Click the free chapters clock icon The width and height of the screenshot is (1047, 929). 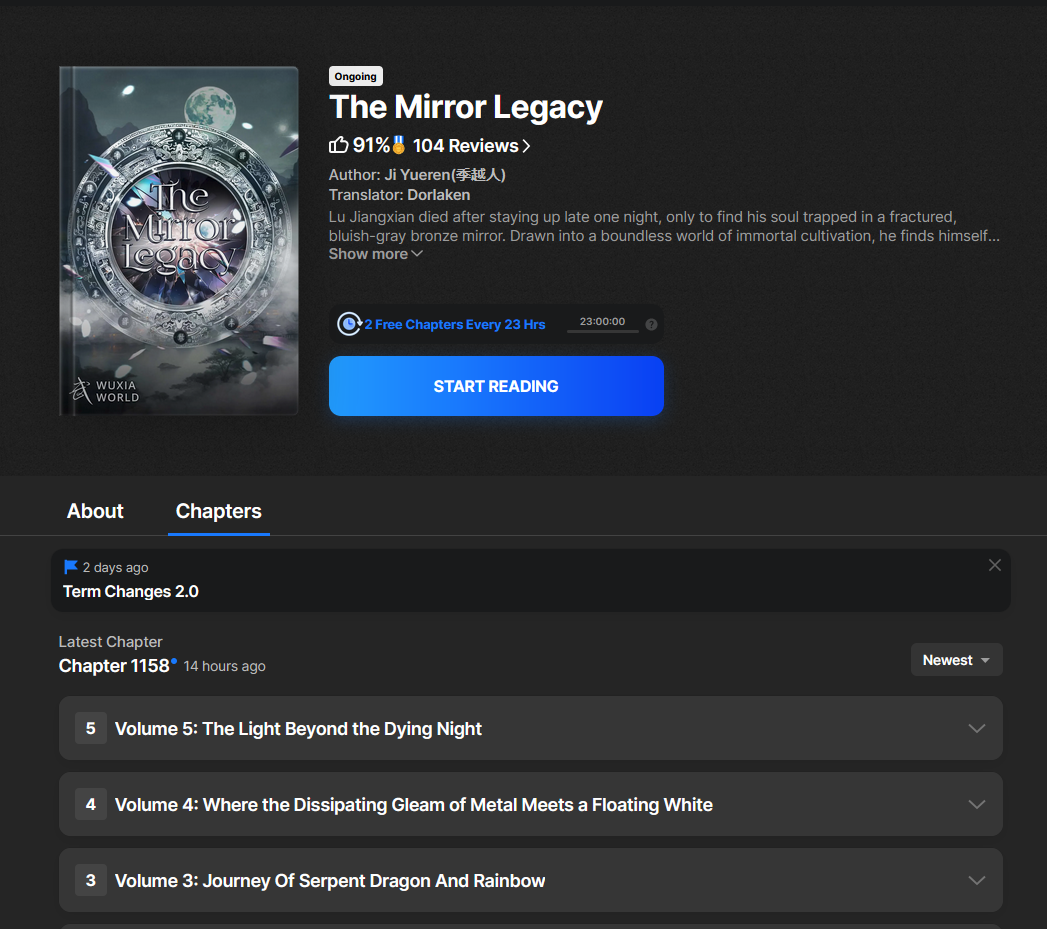[349, 324]
